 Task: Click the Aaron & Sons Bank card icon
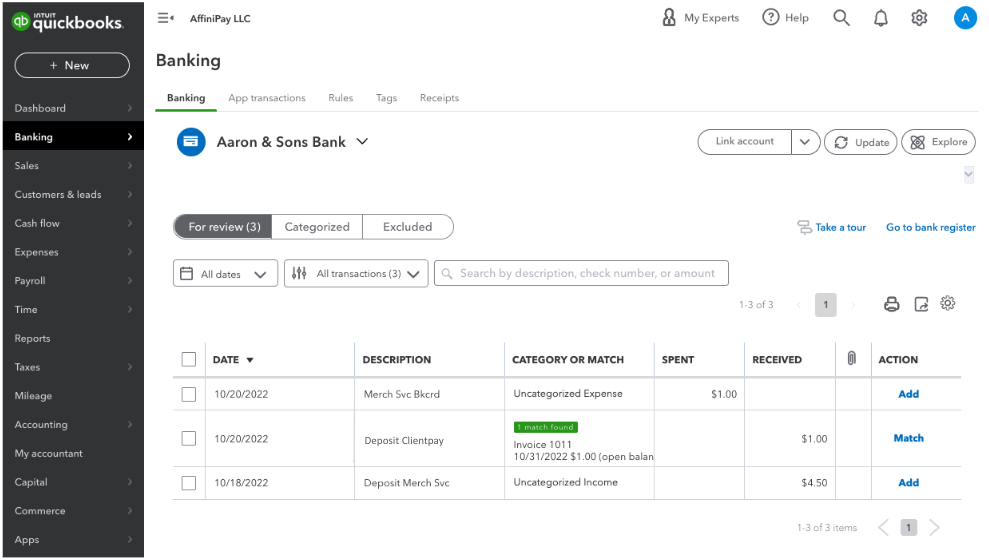tap(190, 142)
